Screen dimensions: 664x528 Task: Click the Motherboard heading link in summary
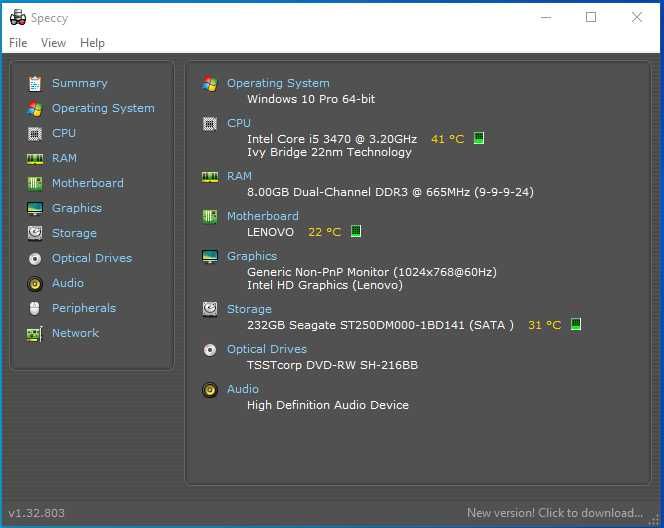(x=263, y=216)
